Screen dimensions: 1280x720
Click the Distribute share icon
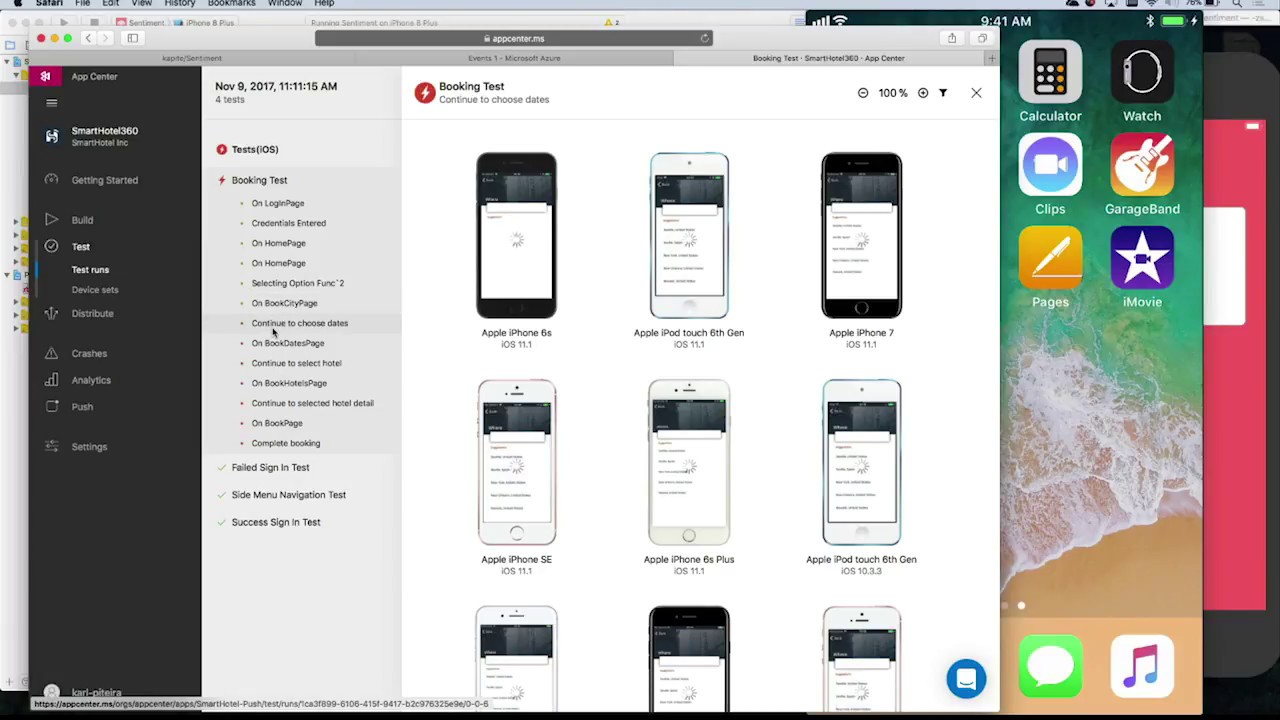51,313
